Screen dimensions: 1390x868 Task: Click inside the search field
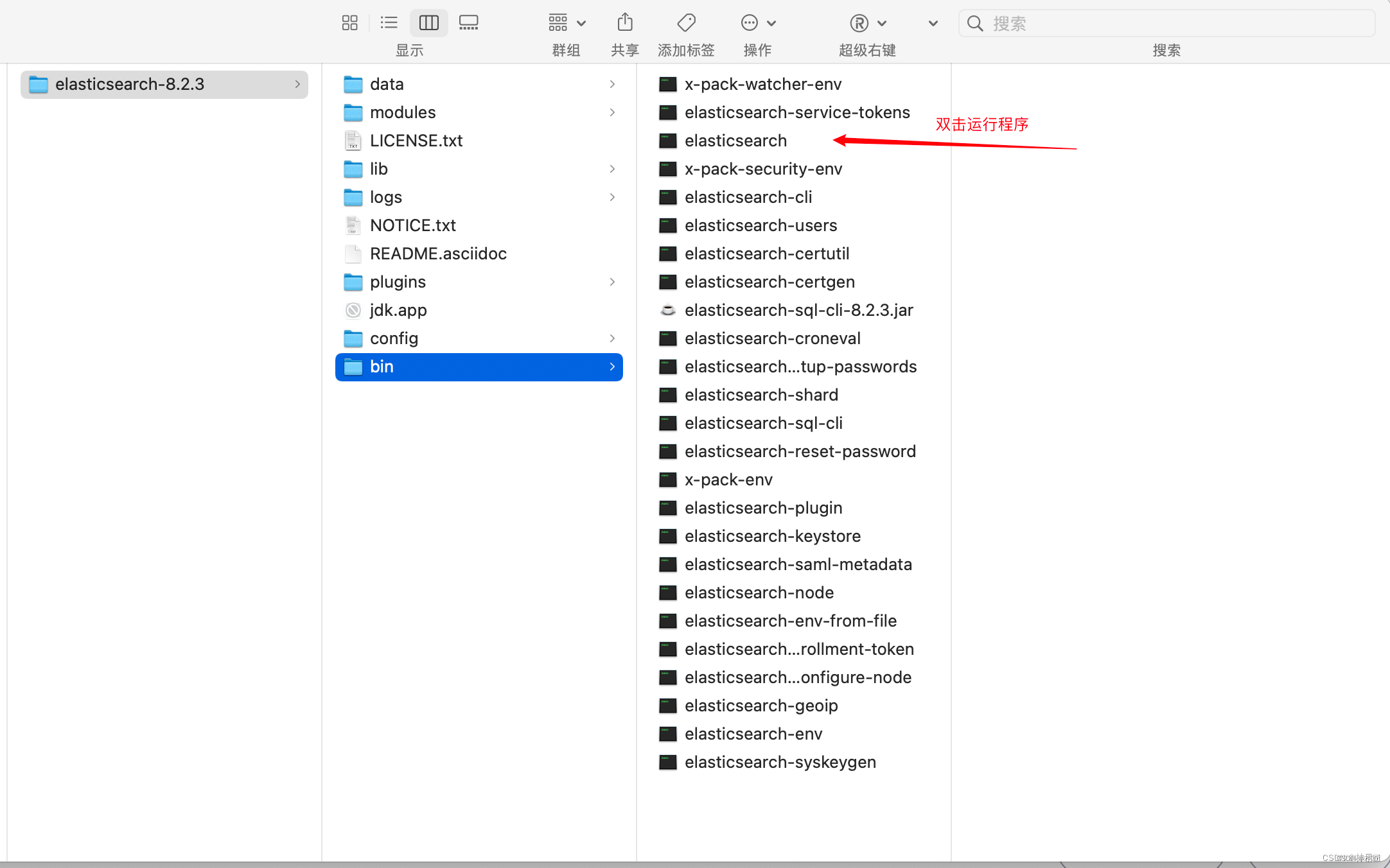click(1175, 23)
